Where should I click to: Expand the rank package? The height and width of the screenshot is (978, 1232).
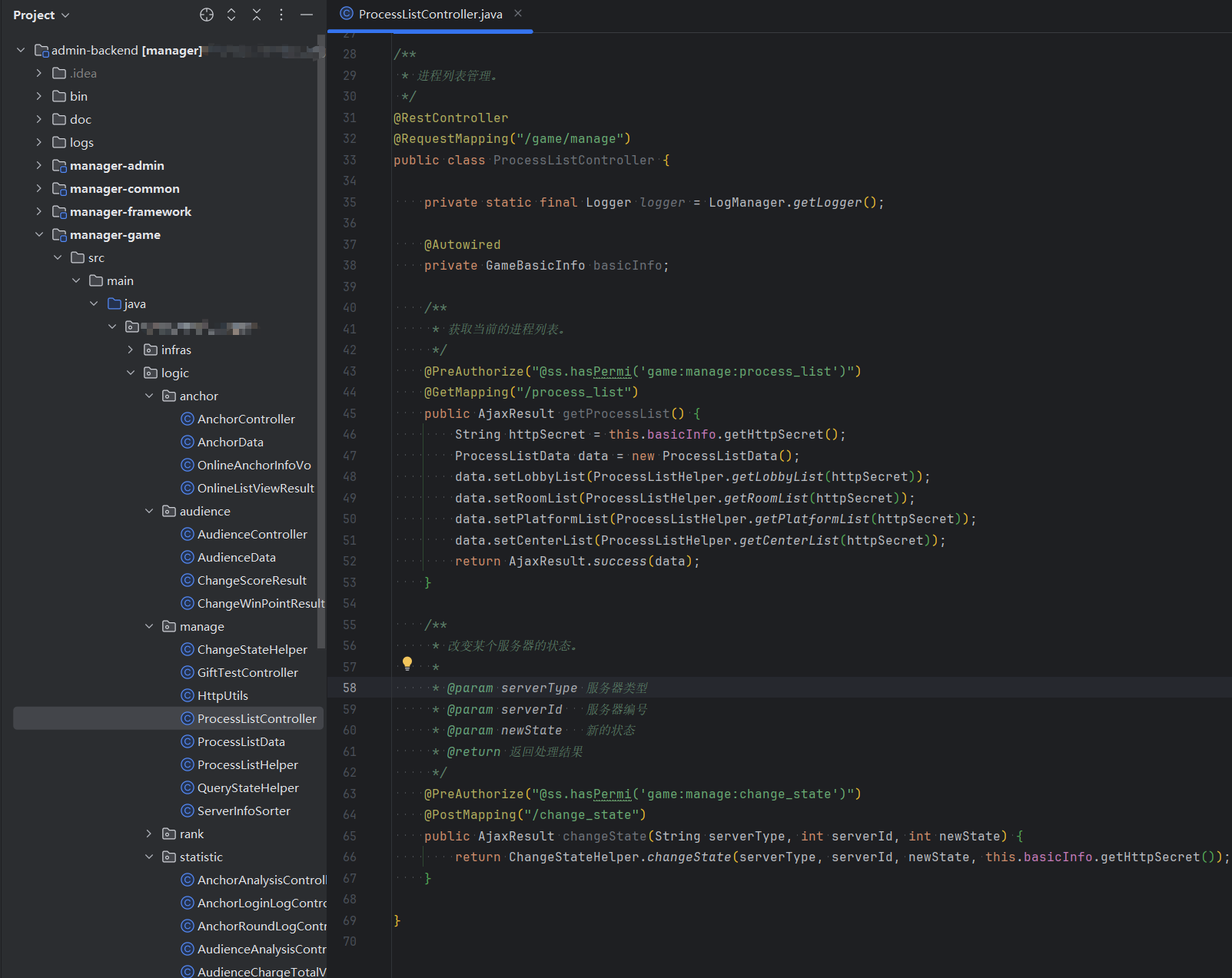coord(149,834)
